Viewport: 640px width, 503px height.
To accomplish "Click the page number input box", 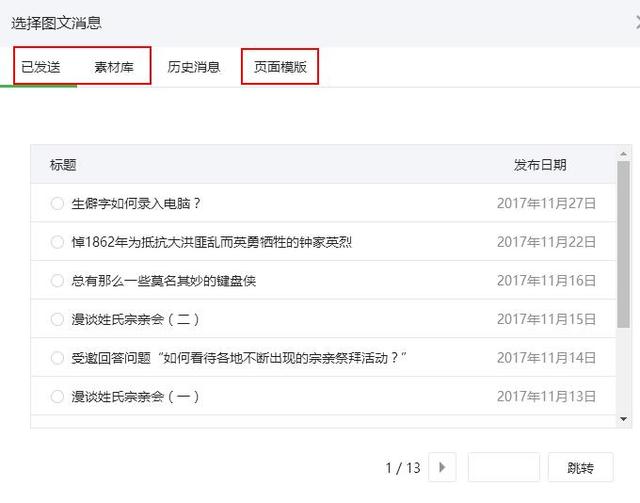I will 503,467.
